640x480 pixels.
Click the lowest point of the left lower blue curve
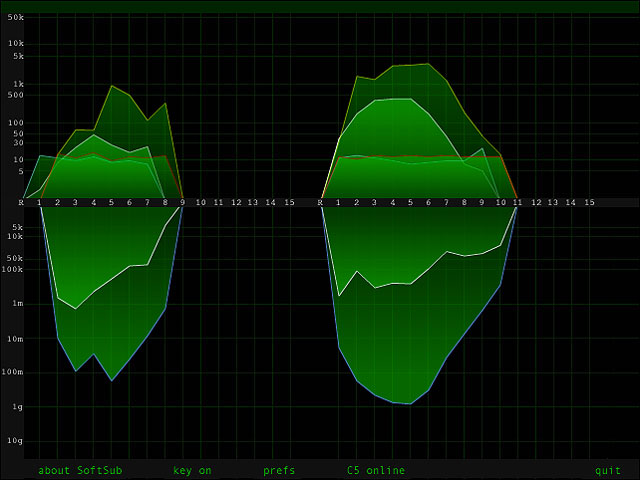click(111, 381)
